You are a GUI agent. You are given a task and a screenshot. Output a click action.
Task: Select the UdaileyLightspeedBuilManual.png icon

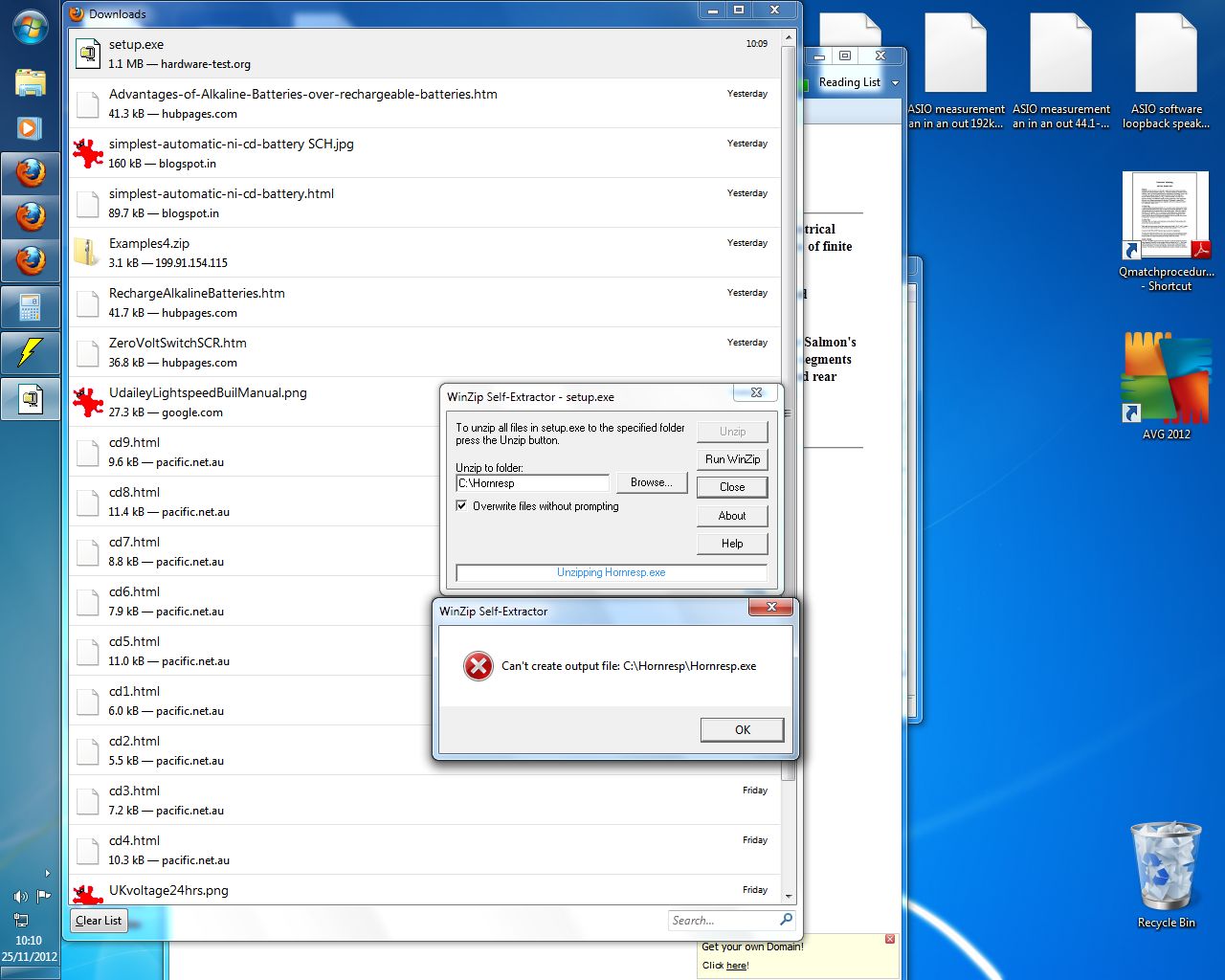(88, 402)
